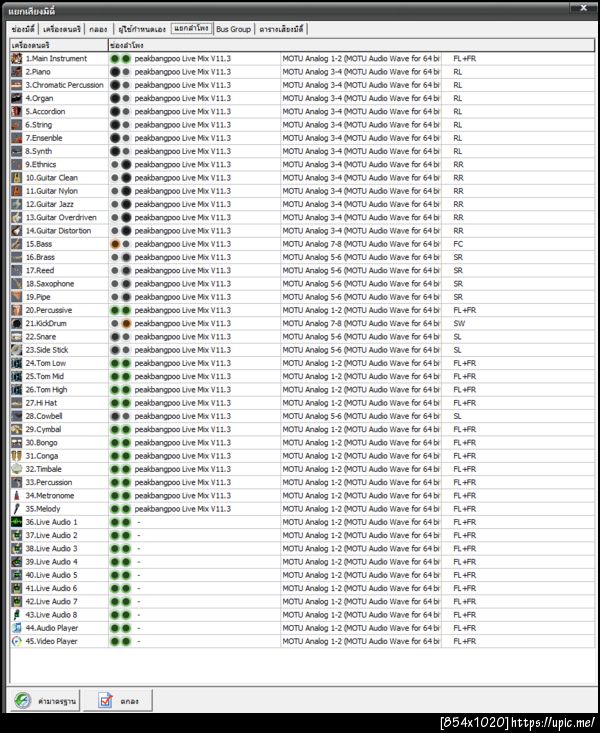Click the Guitar Distortion icon
Viewport: 600px width, 733px height.
click(16, 230)
